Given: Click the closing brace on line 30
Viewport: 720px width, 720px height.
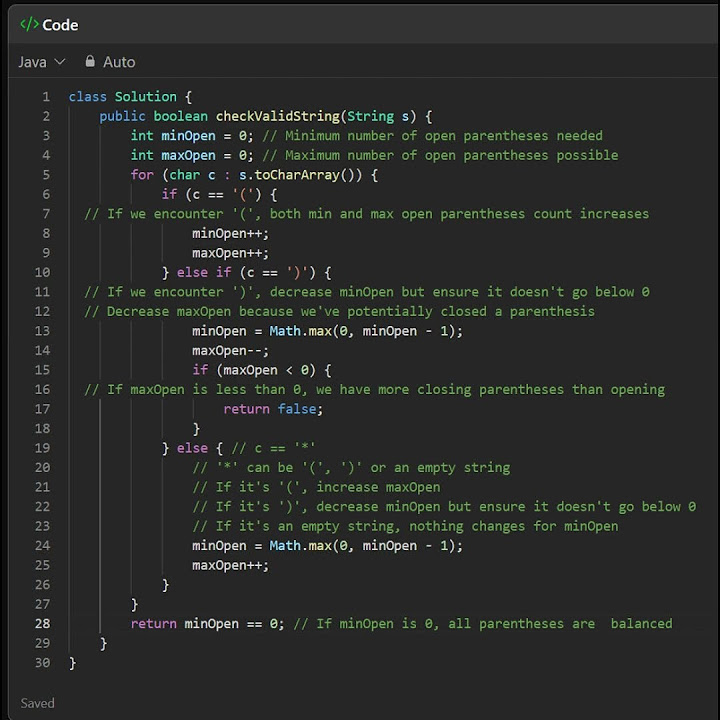Looking at the screenshot, I should (73, 663).
